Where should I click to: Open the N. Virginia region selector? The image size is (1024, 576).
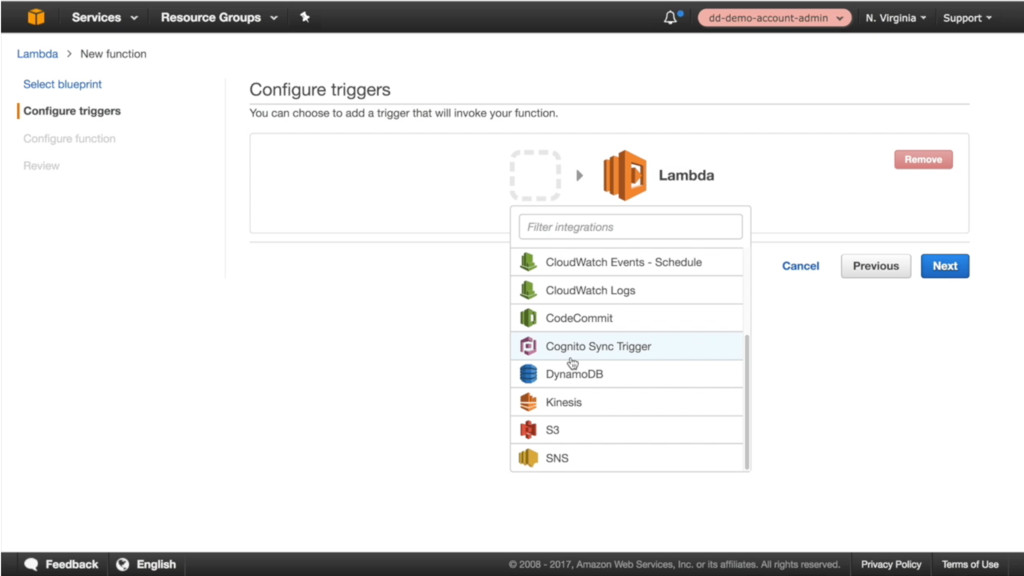click(x=895, y=18)
